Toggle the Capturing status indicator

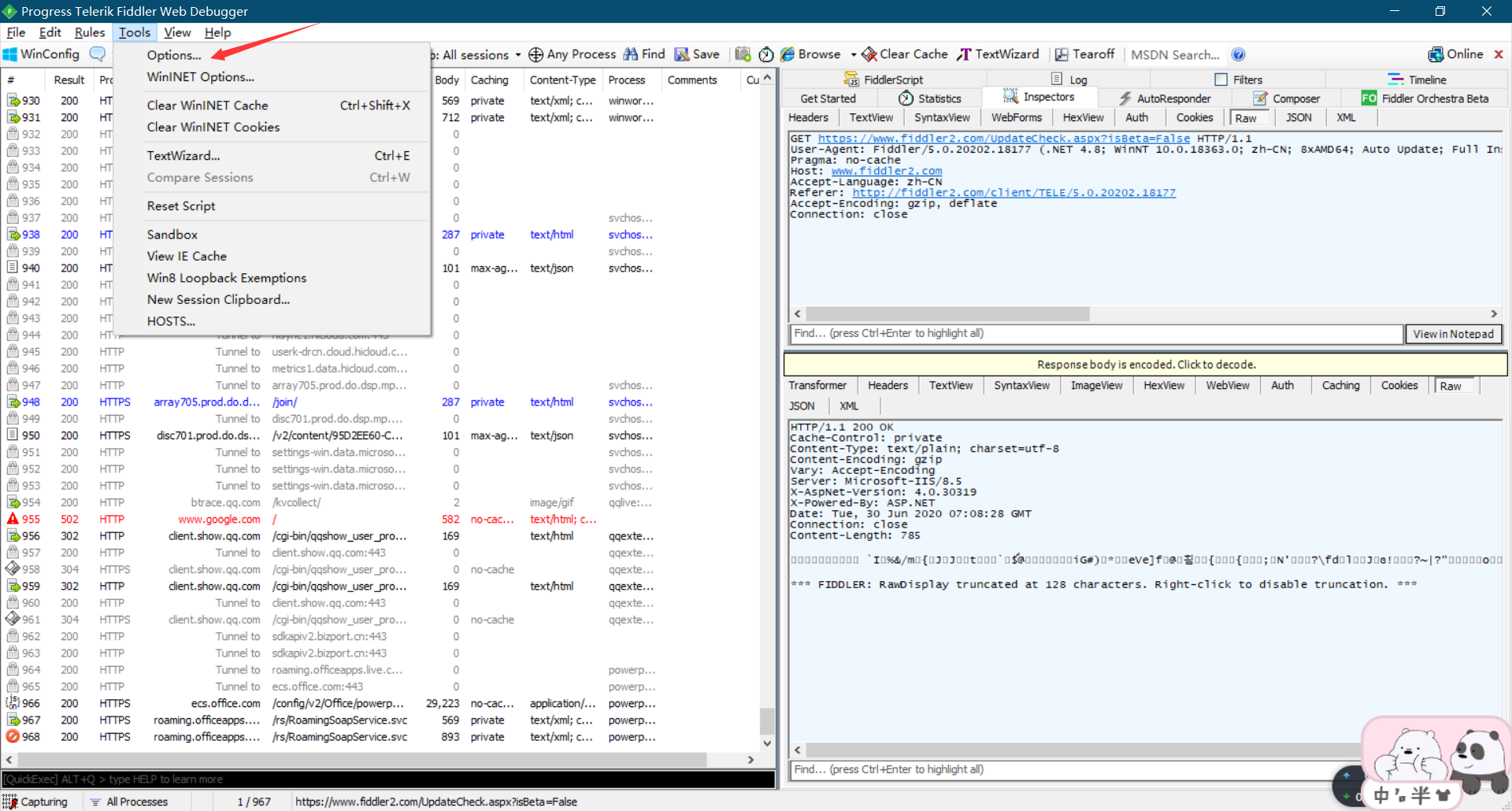click(x=35, y=802)
